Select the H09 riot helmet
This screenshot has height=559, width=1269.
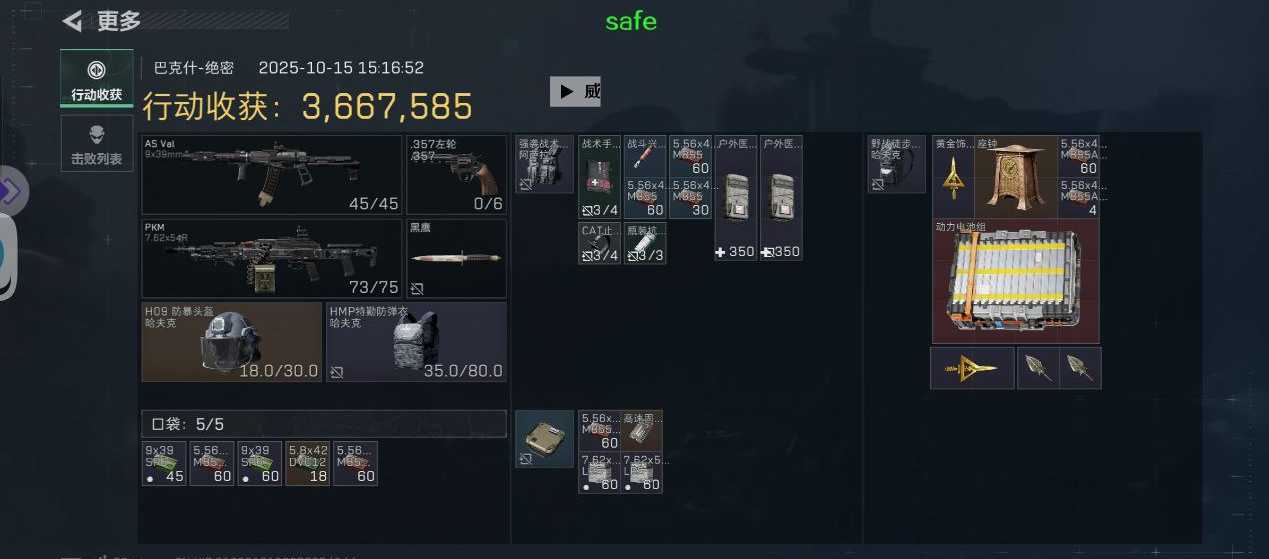pos(232,342)
